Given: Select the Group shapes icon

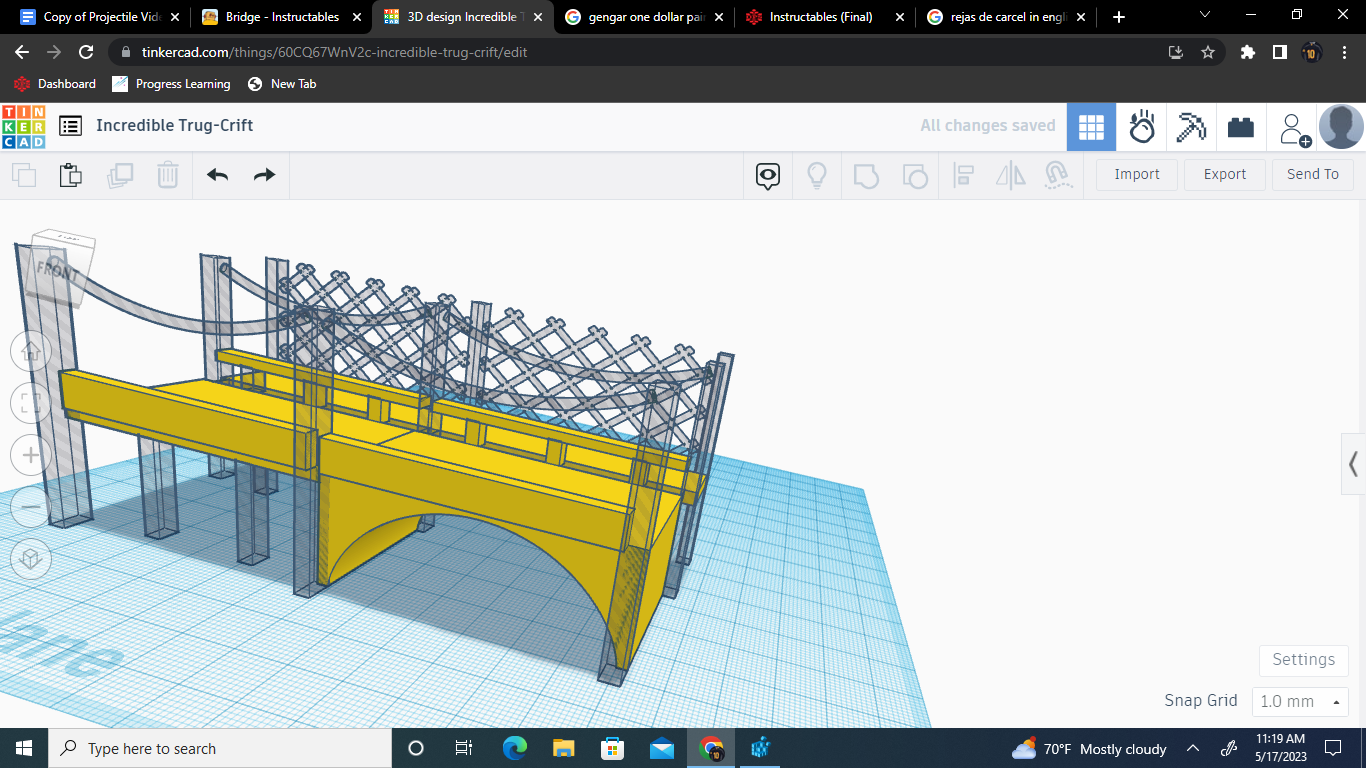Looking at the screenshot, I should [x=866, y=174].
